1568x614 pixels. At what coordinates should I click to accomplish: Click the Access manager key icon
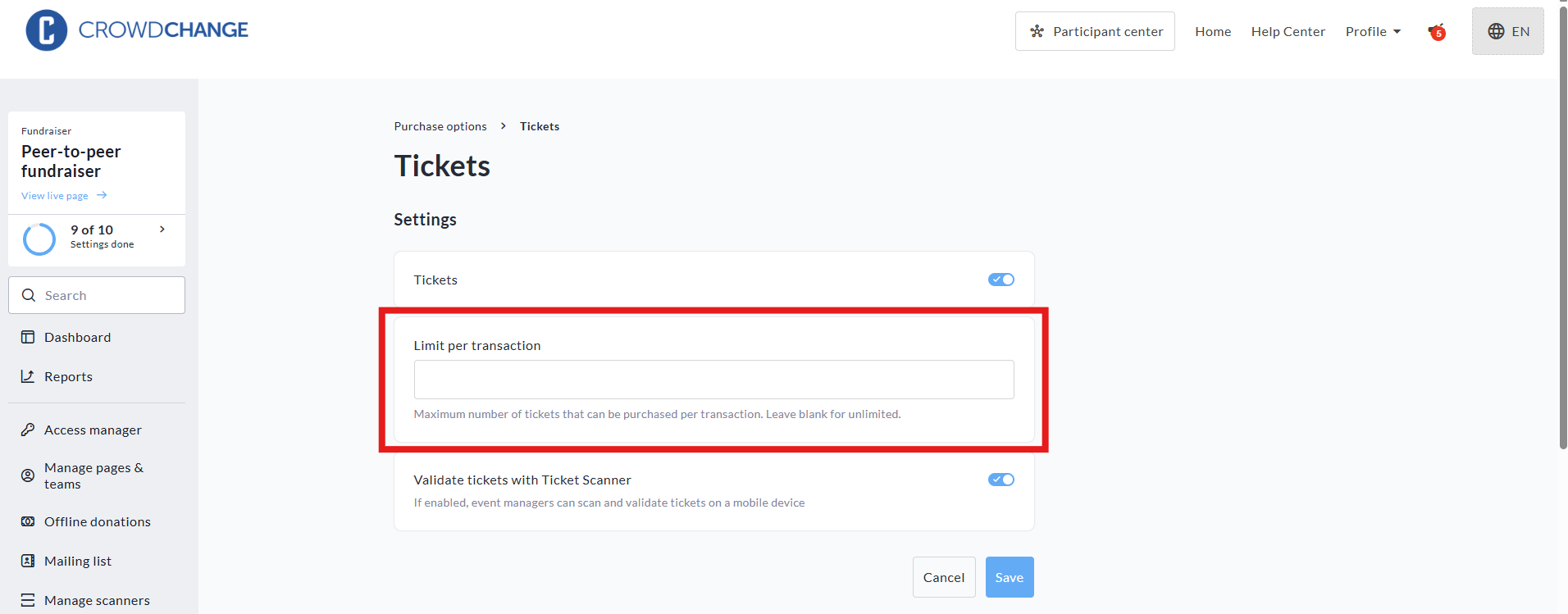tap(28, 430)
